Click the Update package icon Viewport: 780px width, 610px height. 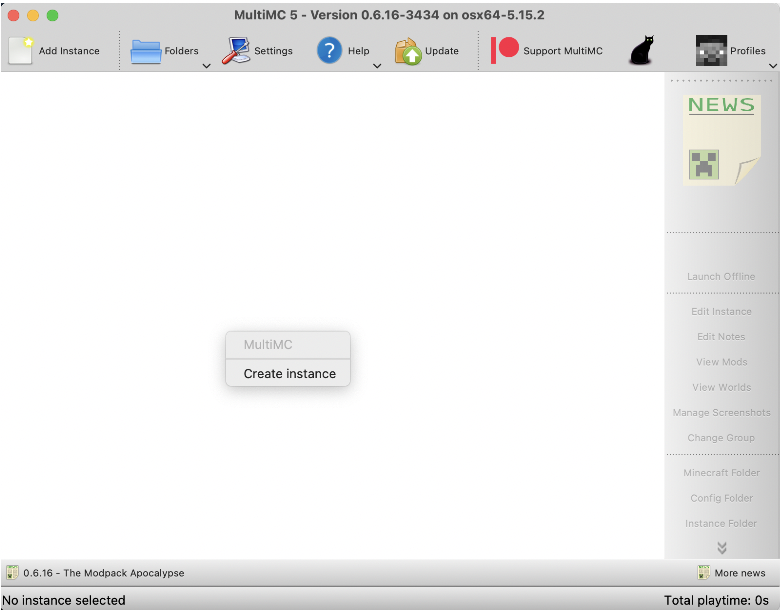click(408, 51)
